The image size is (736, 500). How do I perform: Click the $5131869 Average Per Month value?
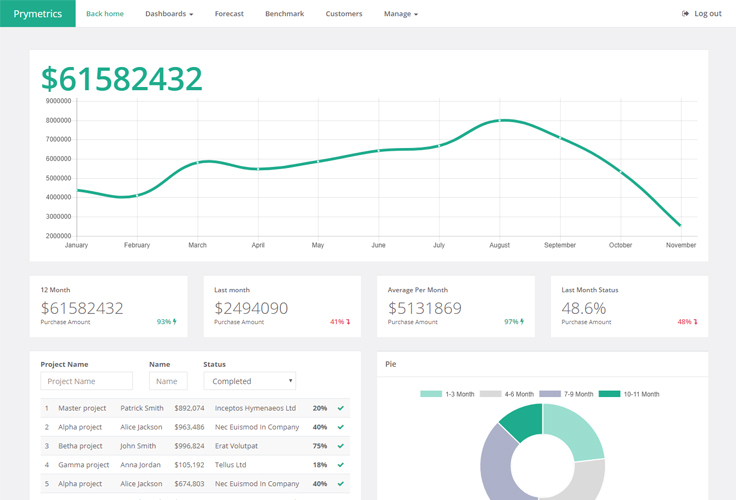[x=425, y=308]
